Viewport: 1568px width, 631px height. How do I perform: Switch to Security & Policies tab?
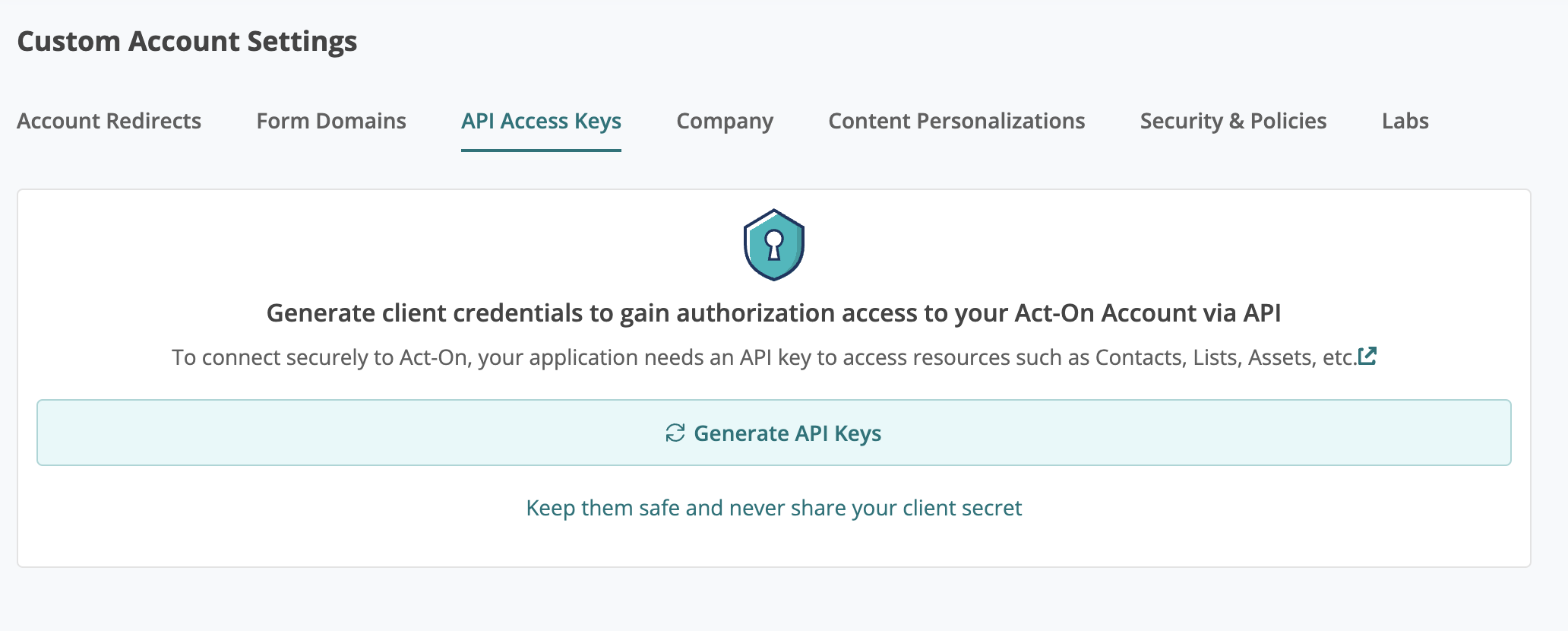1233,122
